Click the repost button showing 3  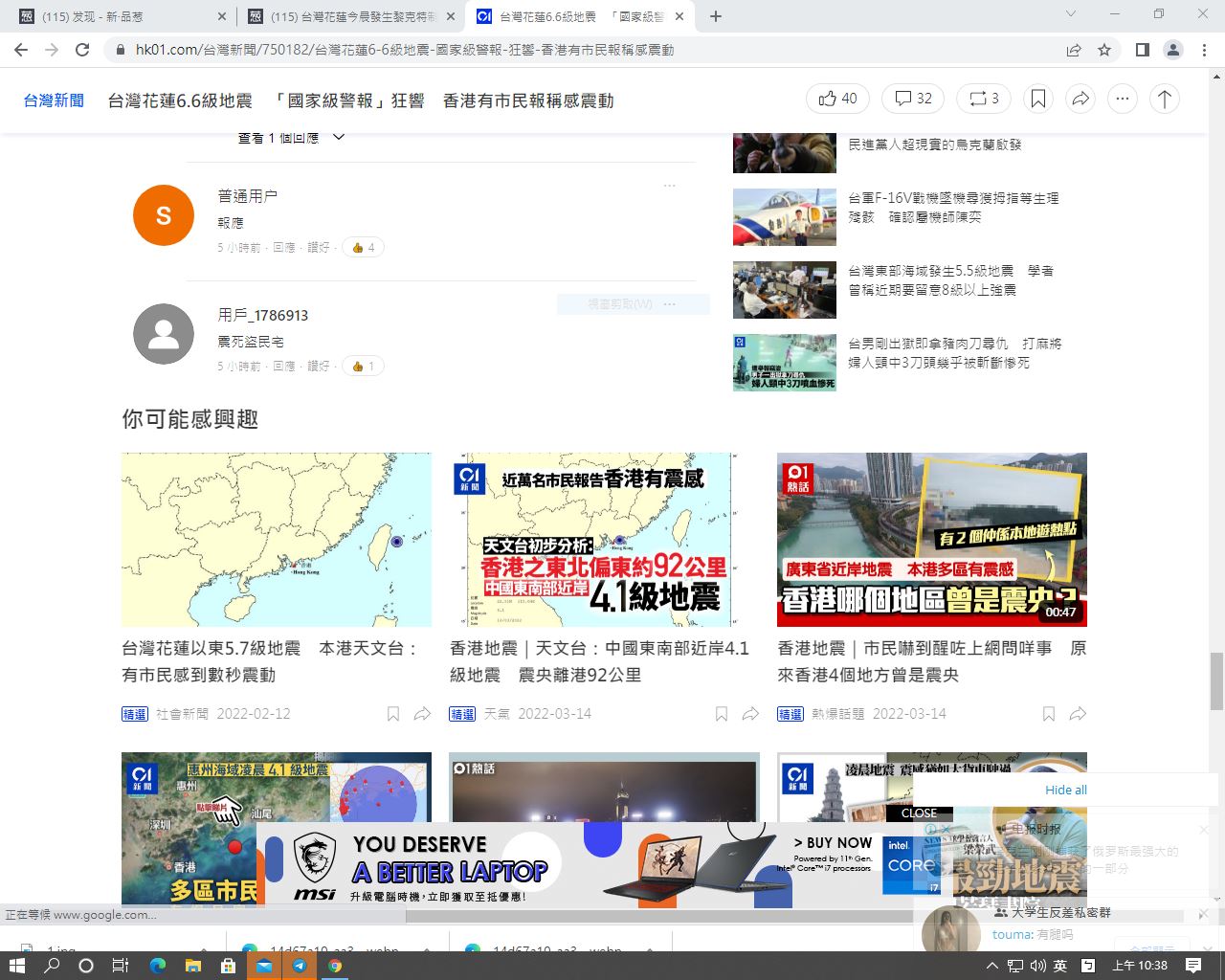click(x=984, y=99)
